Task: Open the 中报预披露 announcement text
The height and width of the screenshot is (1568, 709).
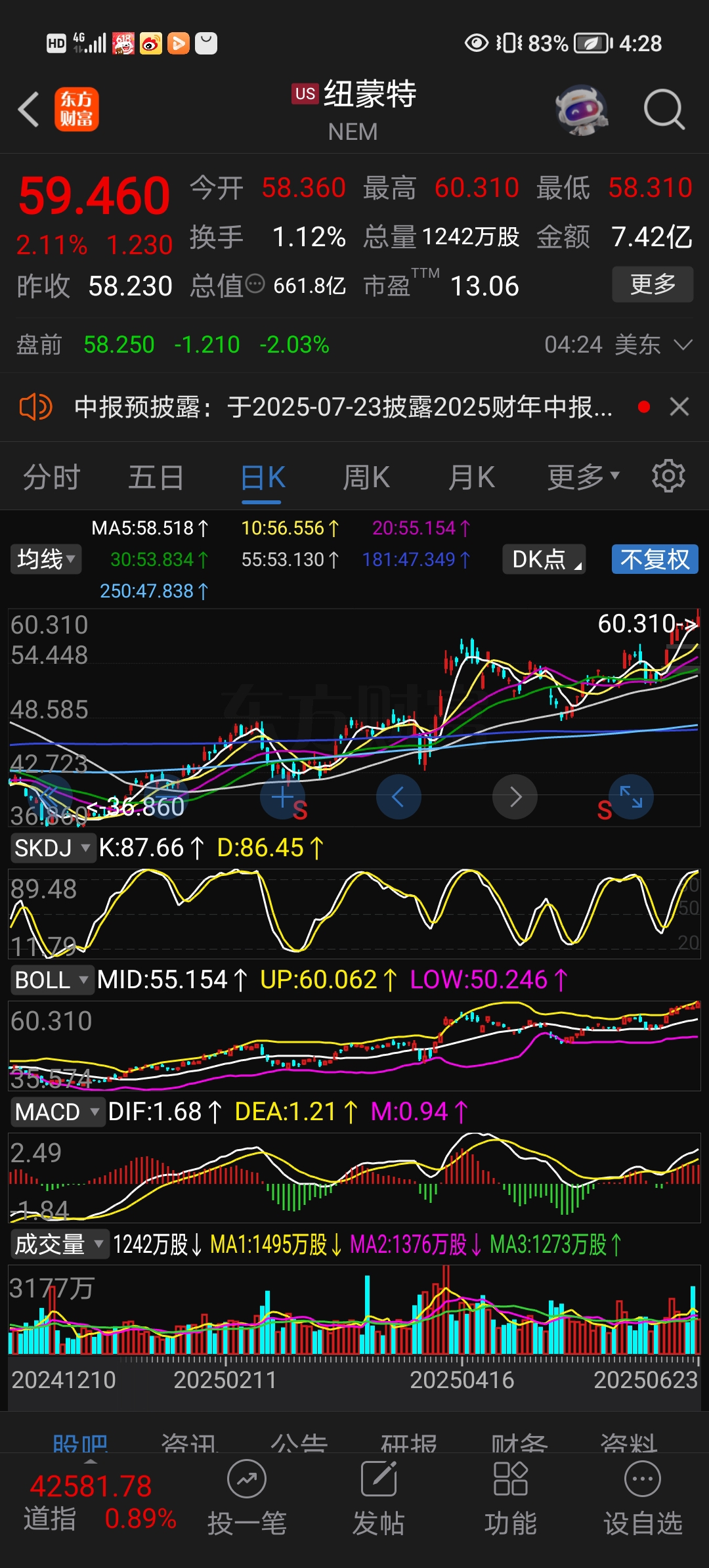Action: (343, 407)
